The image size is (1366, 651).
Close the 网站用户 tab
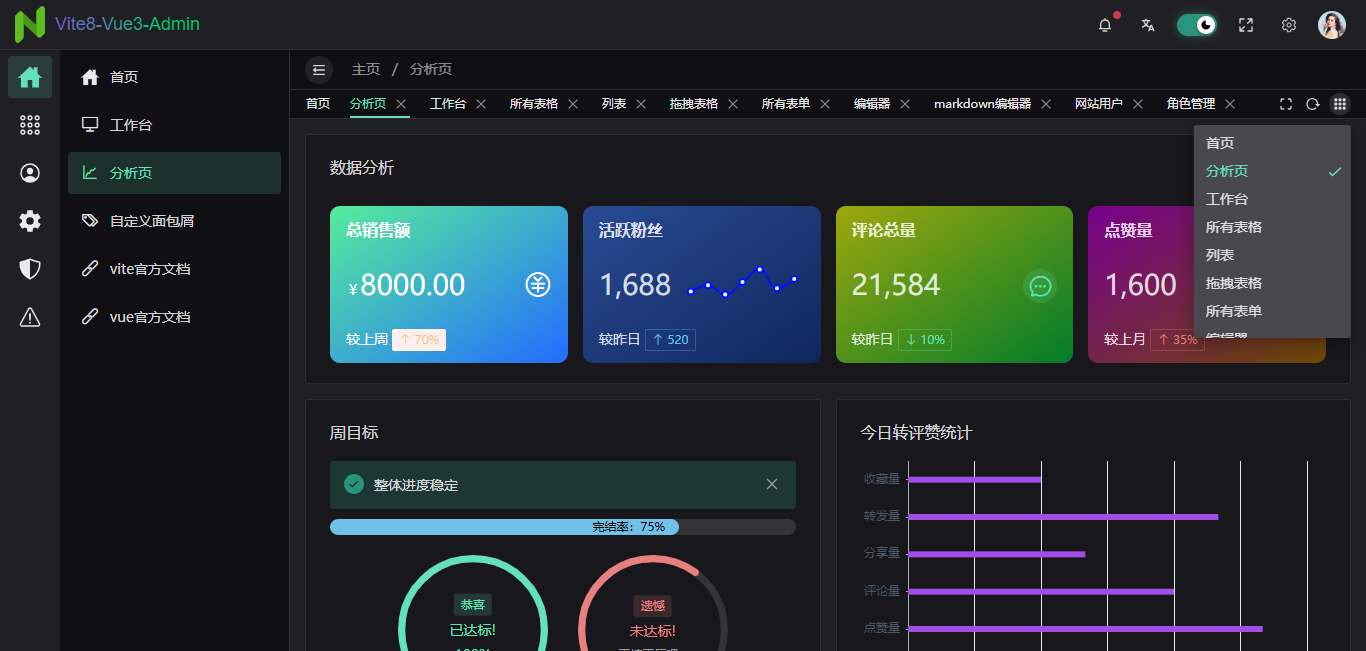(x=1138, y=104)
